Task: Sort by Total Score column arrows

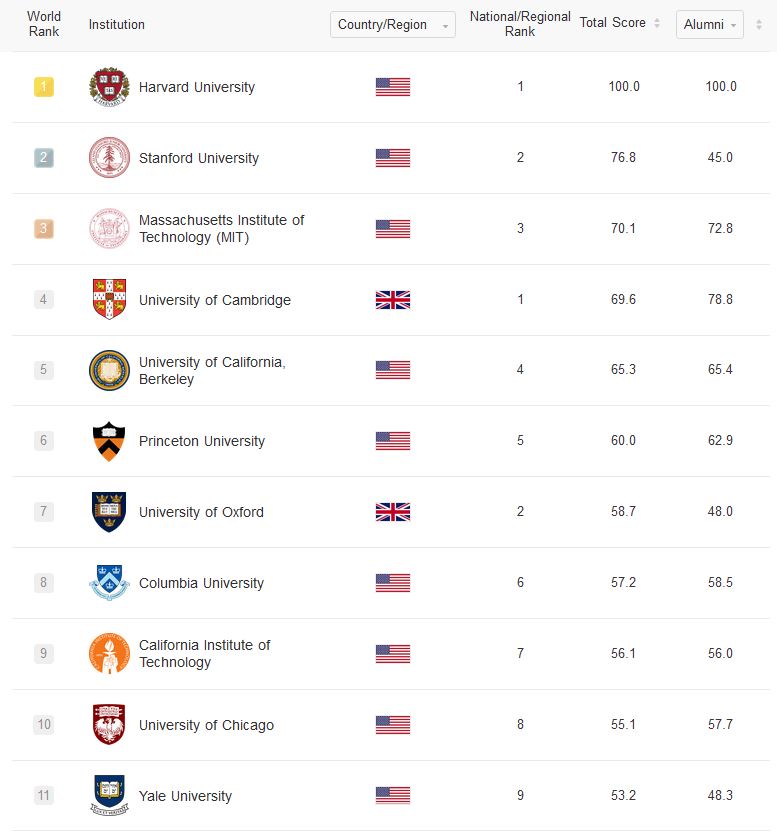Action: tap(657, 23)
